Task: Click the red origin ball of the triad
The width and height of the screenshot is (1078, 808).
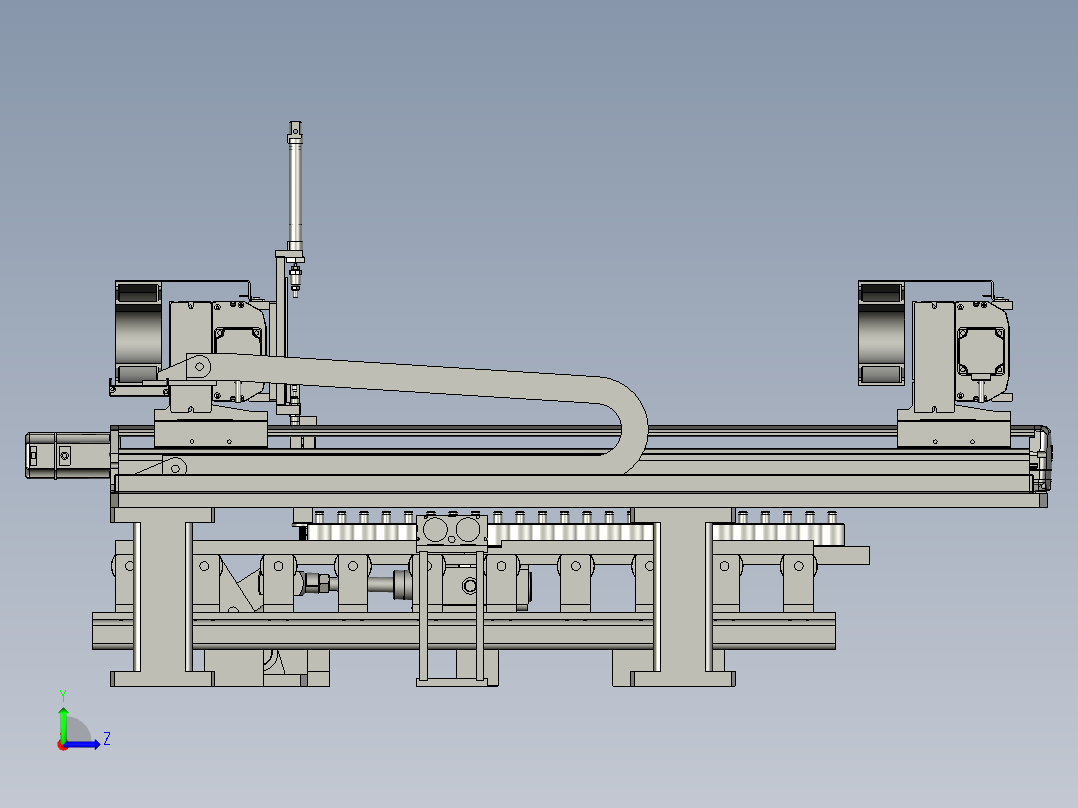Action: (x=63, y=745)
